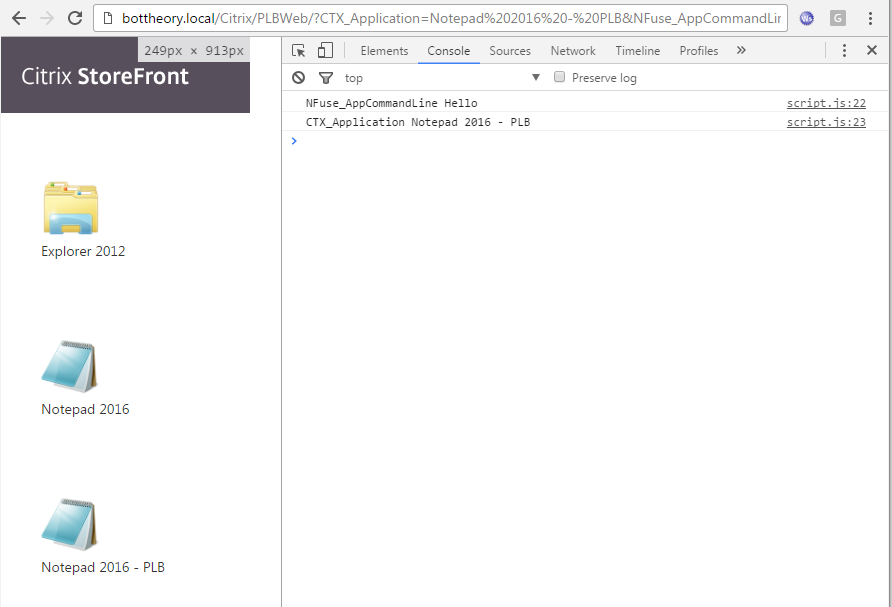Enable the Preserve log checkbox
The width and height of the screenshot is (892, 607).
coord(560,78)
